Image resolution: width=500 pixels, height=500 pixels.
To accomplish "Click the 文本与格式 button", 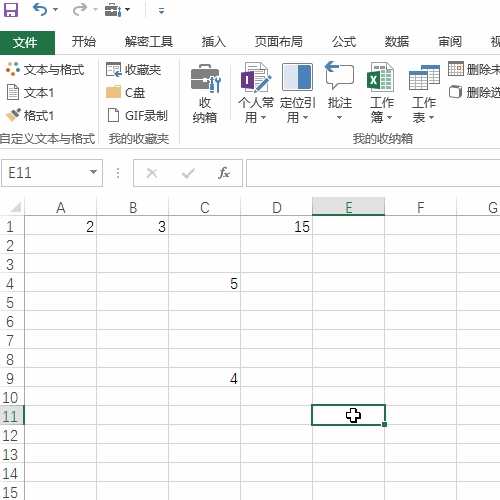I will tap(45, 69).
